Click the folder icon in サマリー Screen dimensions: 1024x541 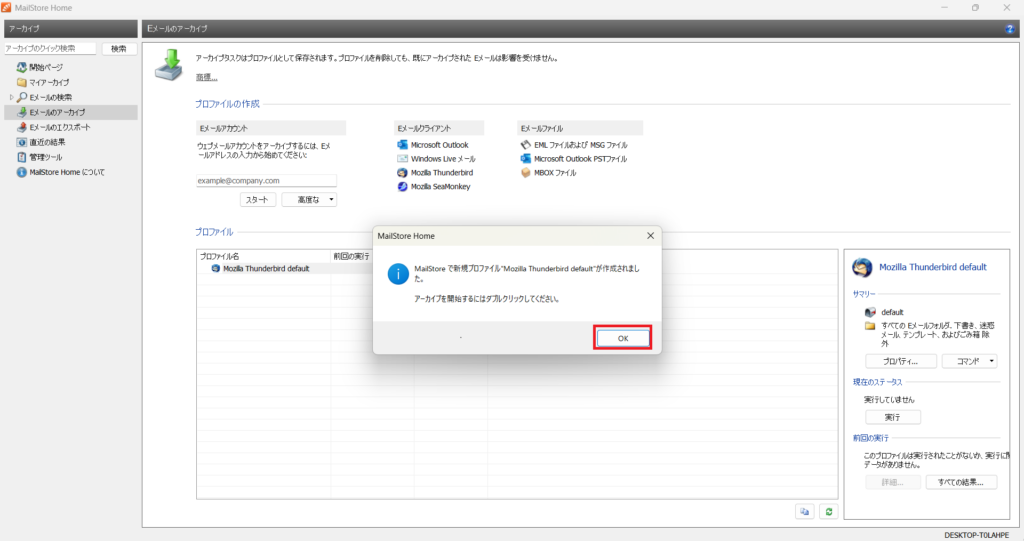click(x=870, y=325)
